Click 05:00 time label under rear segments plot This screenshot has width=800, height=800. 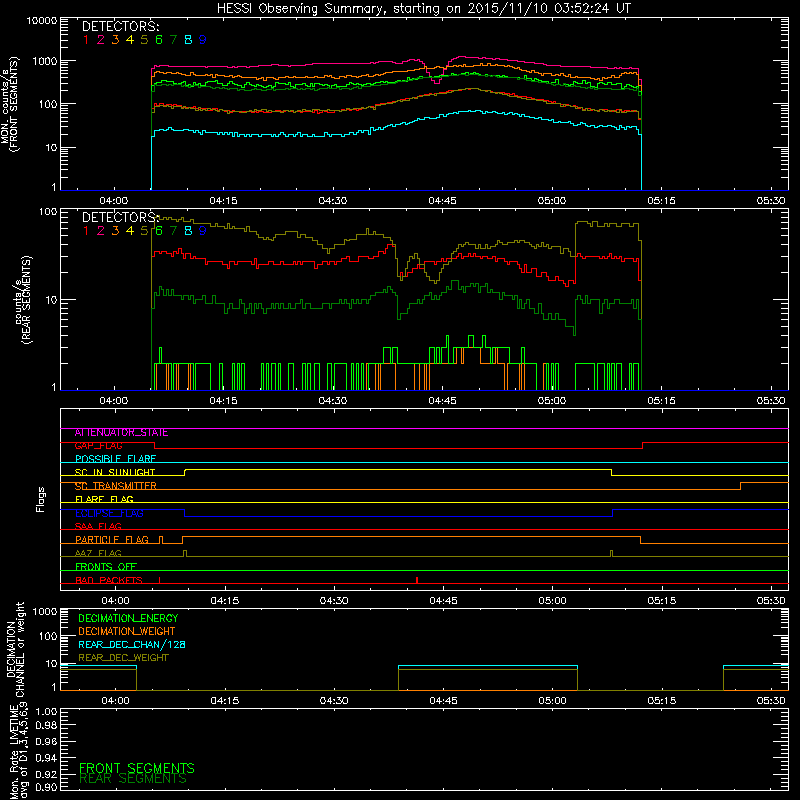(x=552, y=401)
